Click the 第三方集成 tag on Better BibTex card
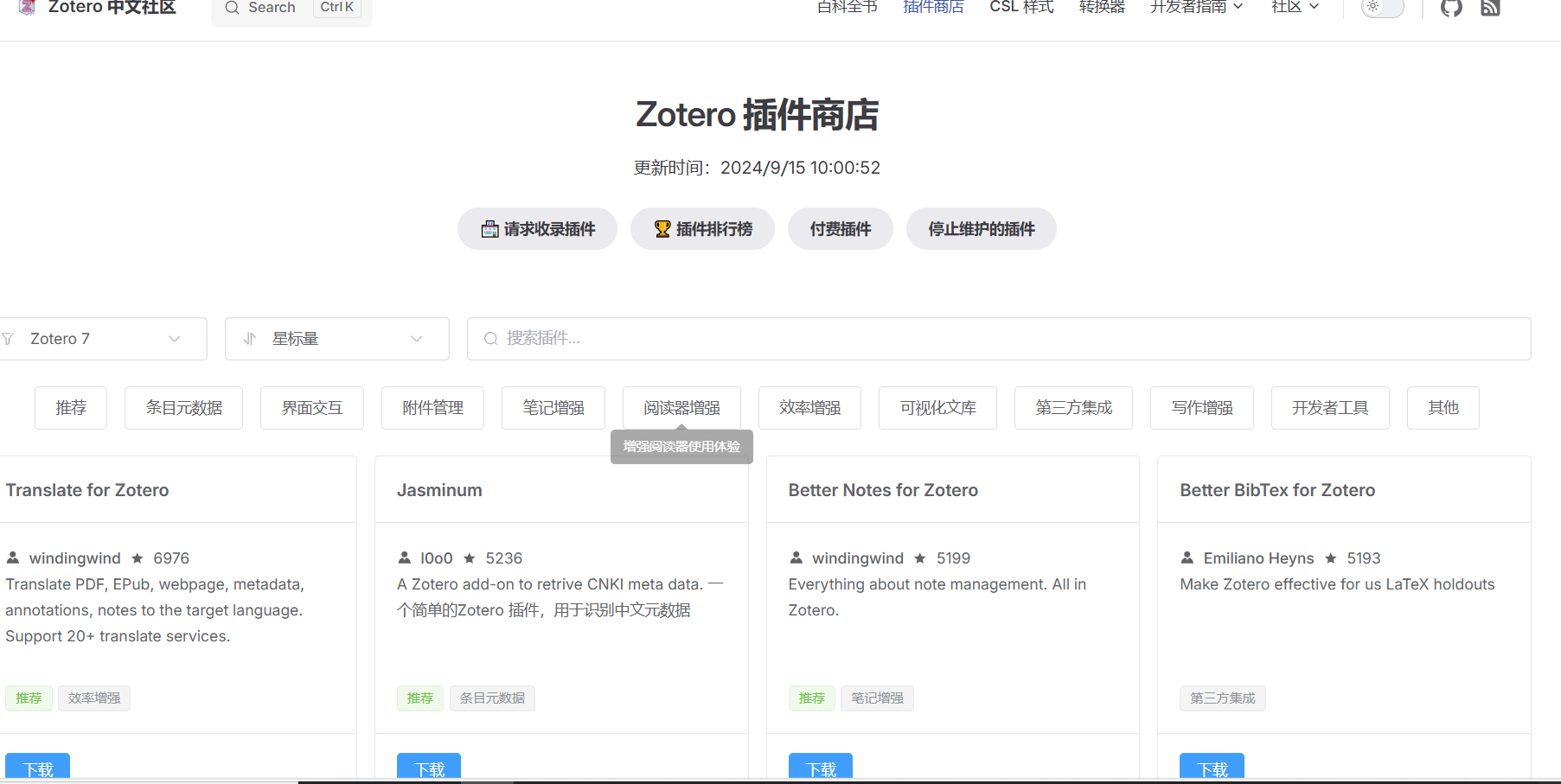1561x784 pixels. (1223, 698)
